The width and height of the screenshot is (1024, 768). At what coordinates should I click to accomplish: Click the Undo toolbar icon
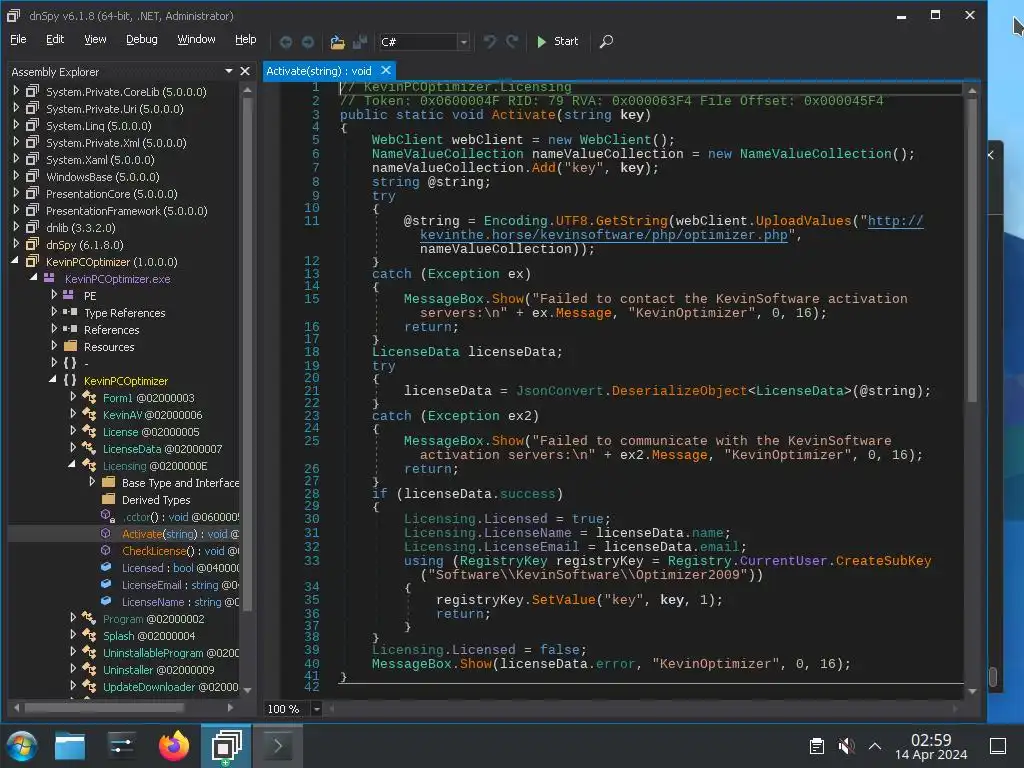[x=489, y=42]
